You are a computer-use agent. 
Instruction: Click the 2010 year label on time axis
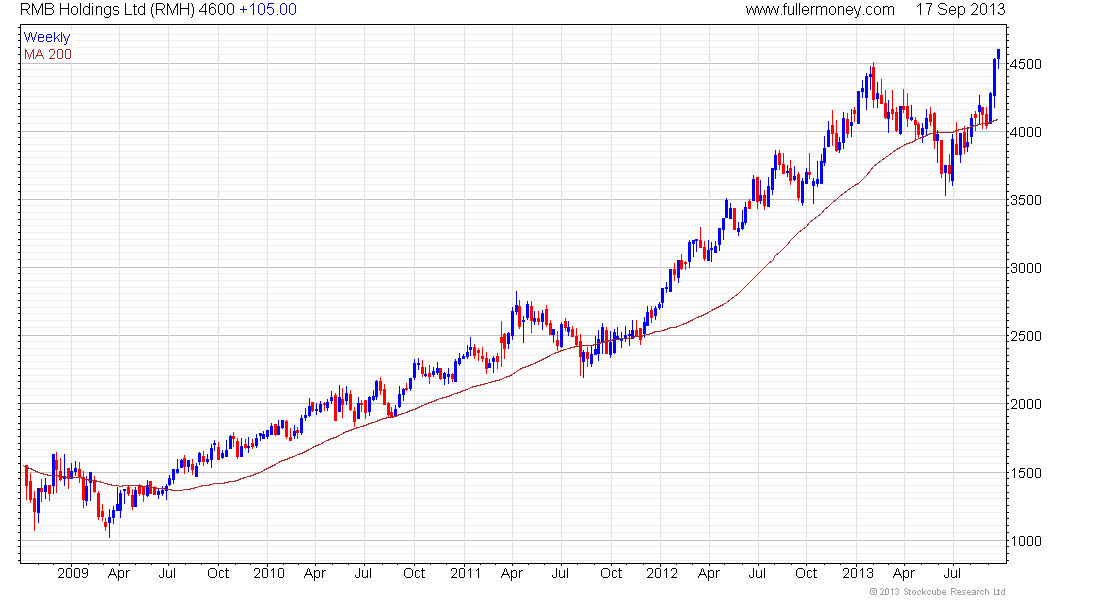(269, 573)
